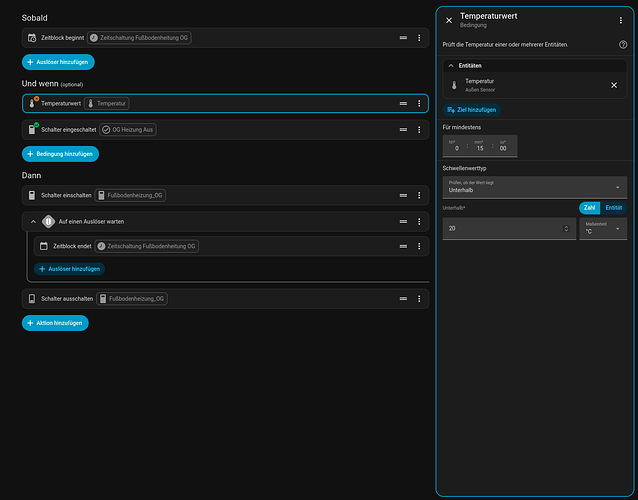This screenshot has height=500, width=638.
Task: Select the Schalter einschalten action row
Action: 225,195
